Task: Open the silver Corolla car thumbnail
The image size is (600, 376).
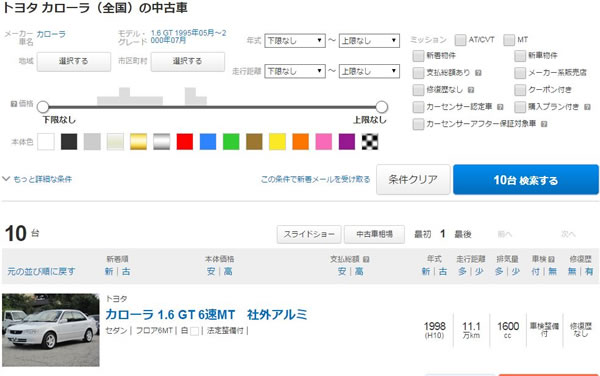Action: 51,330
